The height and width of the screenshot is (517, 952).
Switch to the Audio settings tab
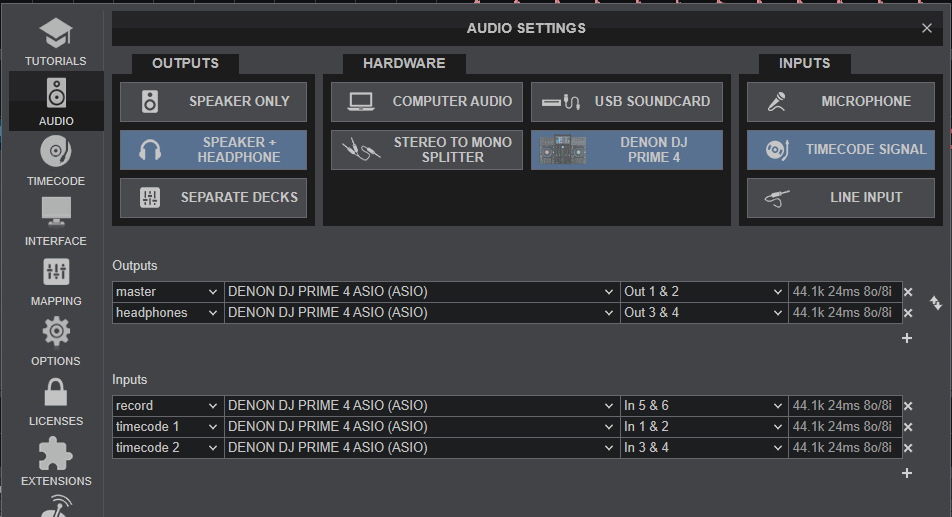pos(55,101)
